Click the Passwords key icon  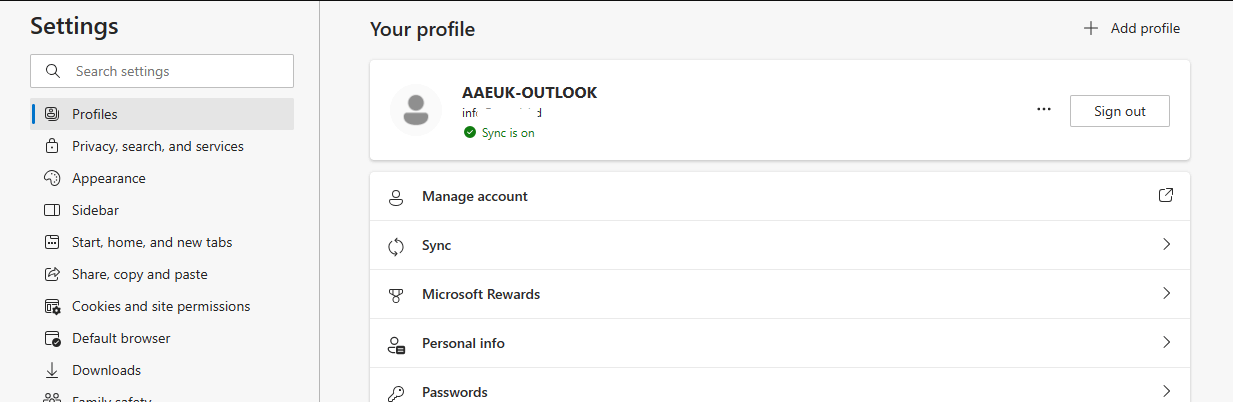[396, 393]
